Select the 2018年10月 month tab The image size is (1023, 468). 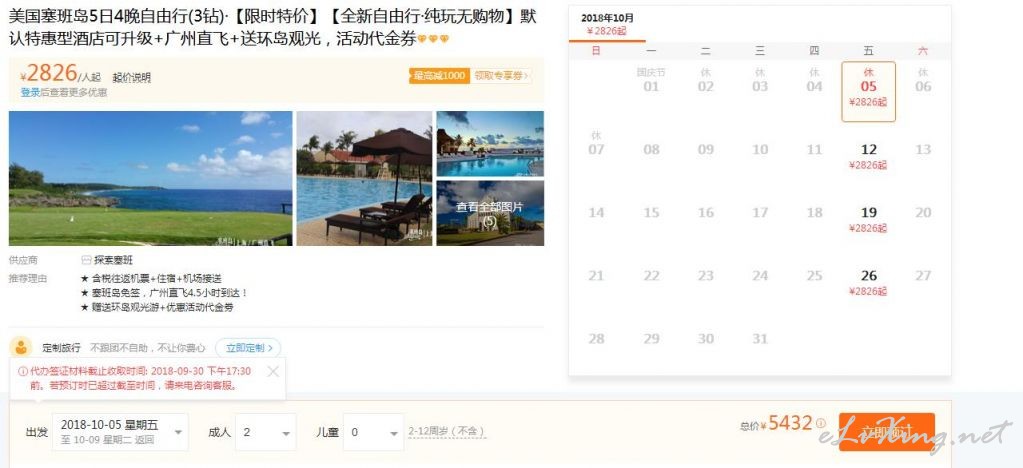tap(607, 24)
